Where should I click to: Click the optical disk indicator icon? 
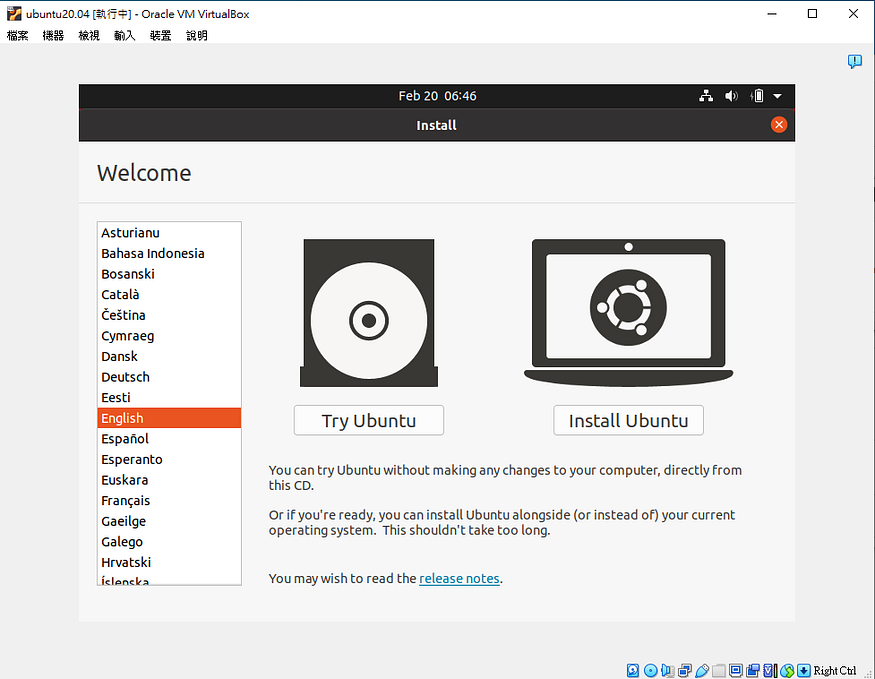click(651, 670)
